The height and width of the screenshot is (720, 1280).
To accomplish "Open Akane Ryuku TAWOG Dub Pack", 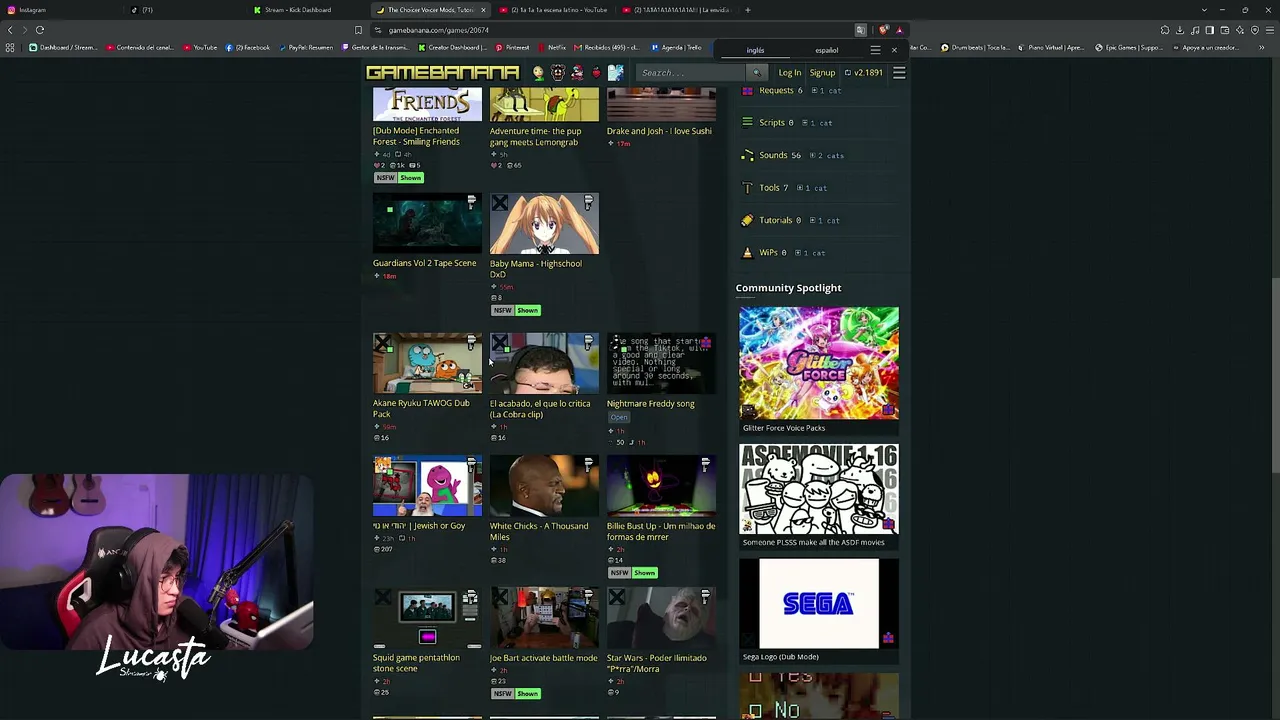I will tap(421, 408).
